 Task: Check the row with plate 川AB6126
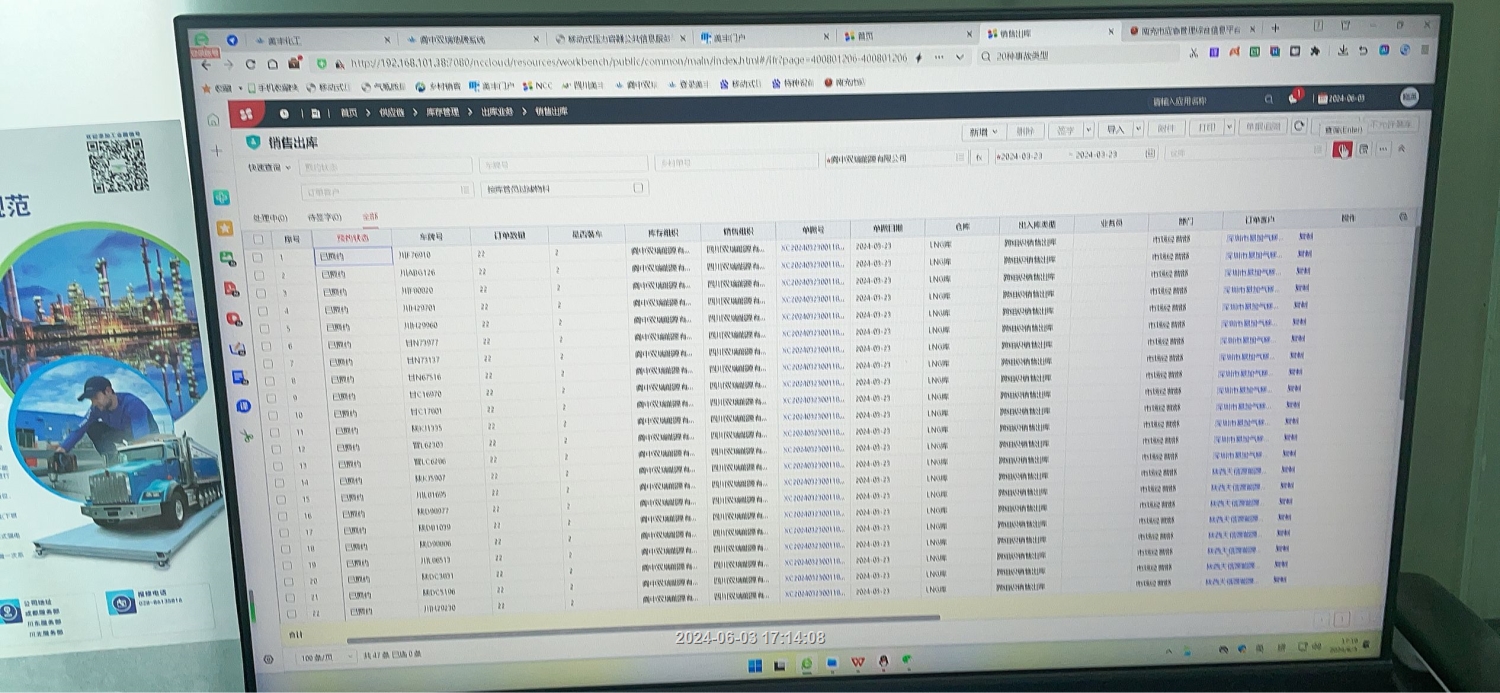(259, 275)
